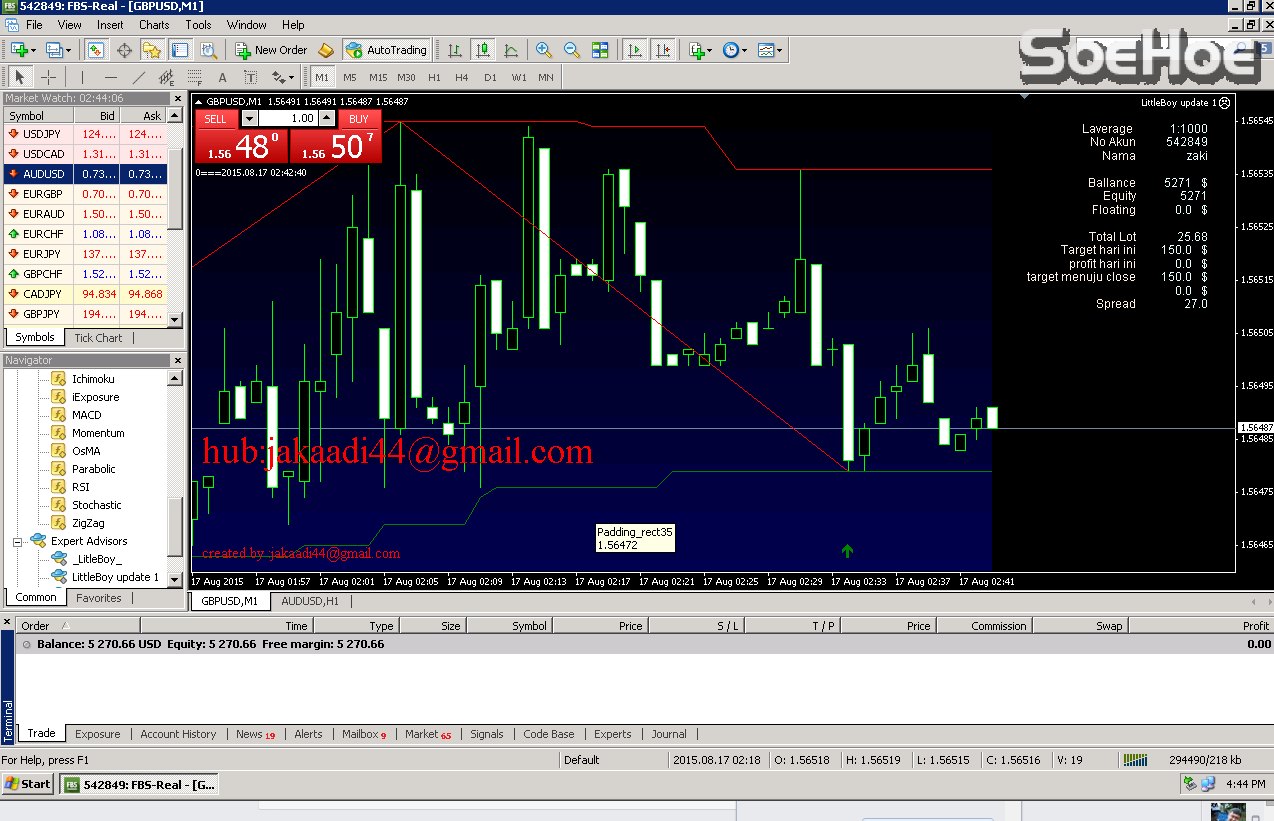Draw a vertical line tool

click(82, 77)
